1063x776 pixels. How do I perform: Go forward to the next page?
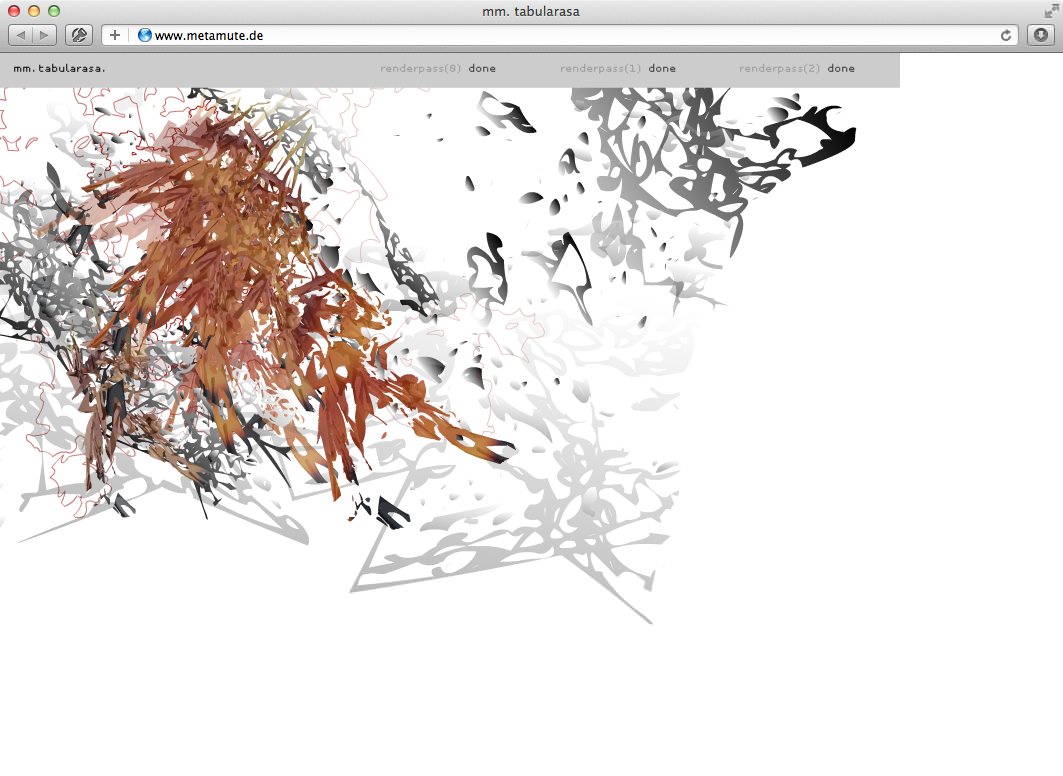tap(45, 35)
